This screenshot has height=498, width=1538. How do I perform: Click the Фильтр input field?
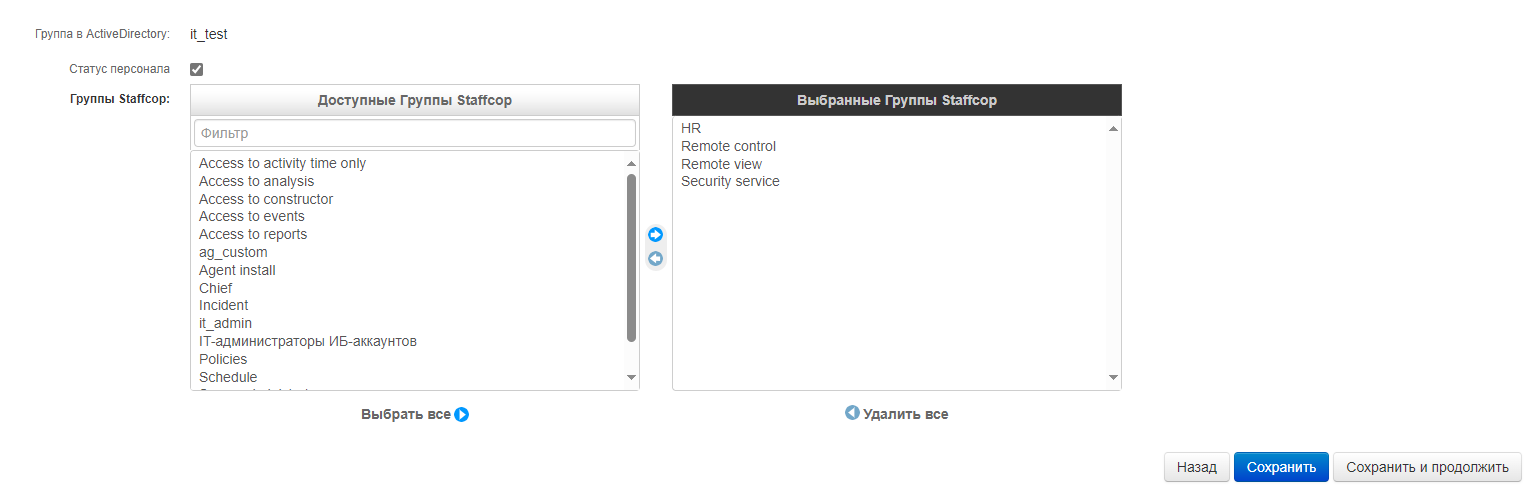pos(415,133)
